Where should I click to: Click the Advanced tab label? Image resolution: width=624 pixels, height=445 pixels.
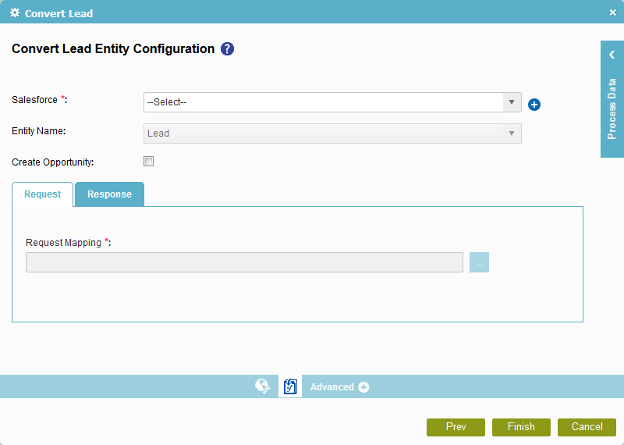pyautogui.click(x=332, y=387)
